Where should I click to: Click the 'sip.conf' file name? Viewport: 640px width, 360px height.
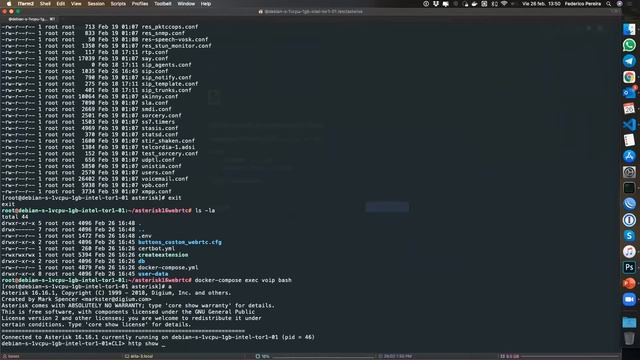155,71
